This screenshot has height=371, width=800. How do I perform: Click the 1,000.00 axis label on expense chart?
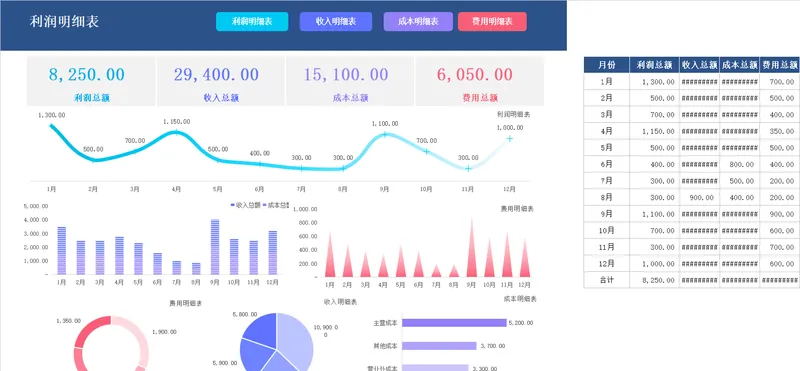pyautogui.click(x=306, y=209)
